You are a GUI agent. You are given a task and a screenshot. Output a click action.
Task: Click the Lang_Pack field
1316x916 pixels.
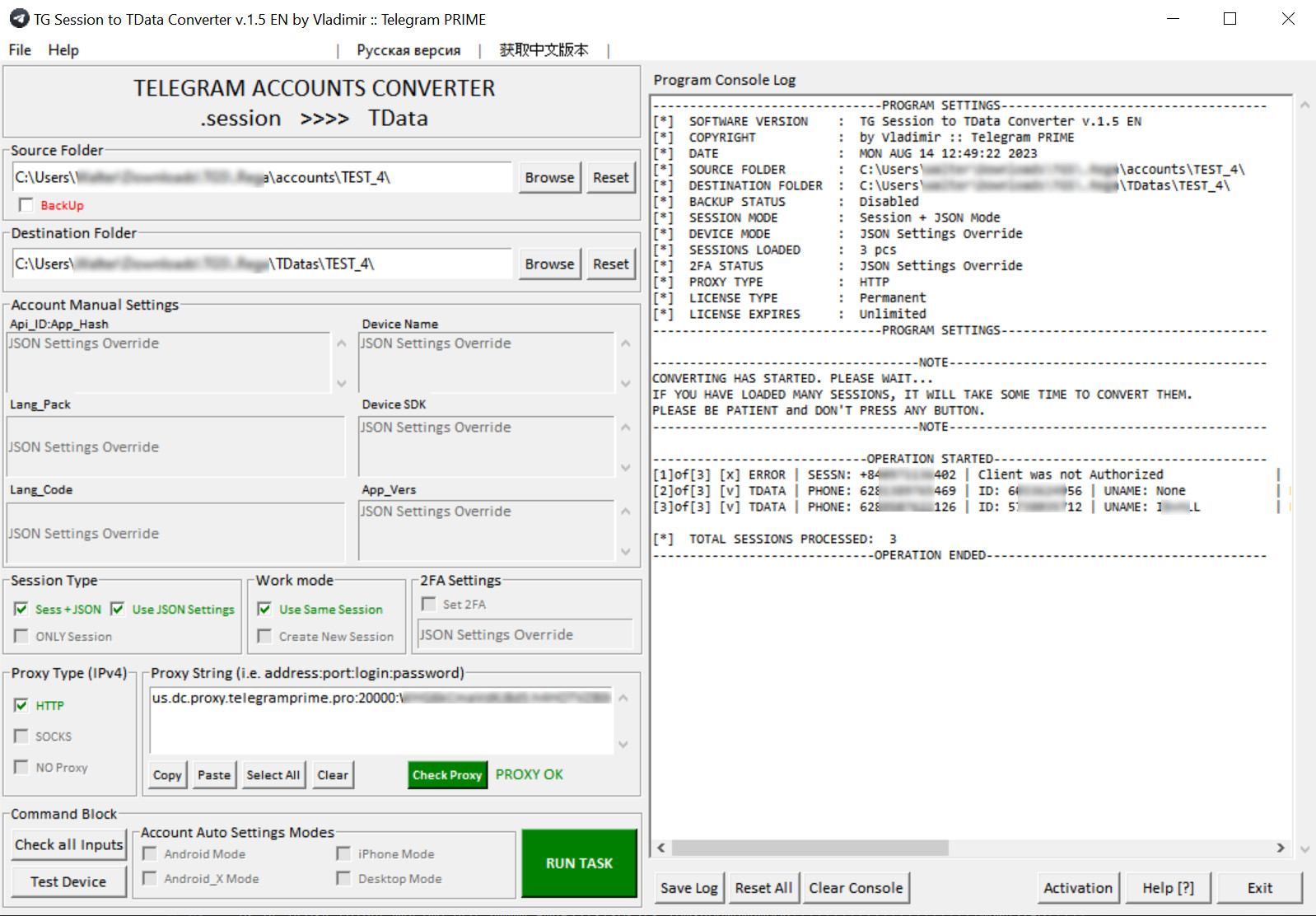pyautogui.click(x=175, y=446)
